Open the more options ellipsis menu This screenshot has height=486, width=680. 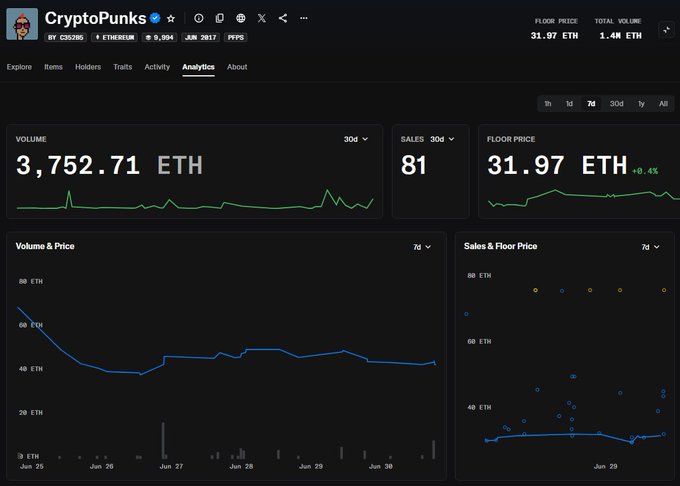pyautogui.click(x=304, y=18)
